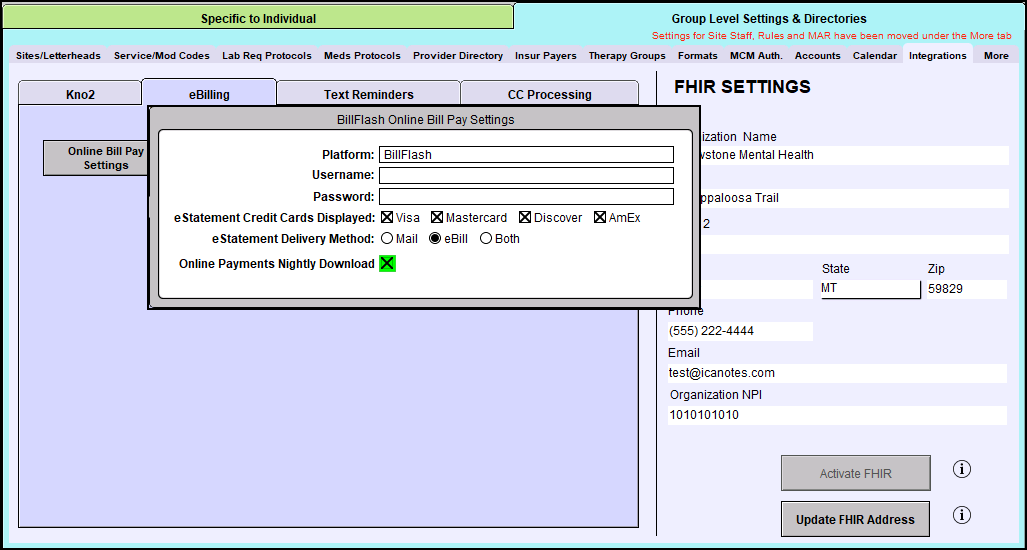Click info icon beside Update FHIR Address
This screenshot has height=550, width=1027.
pos(962,515)
